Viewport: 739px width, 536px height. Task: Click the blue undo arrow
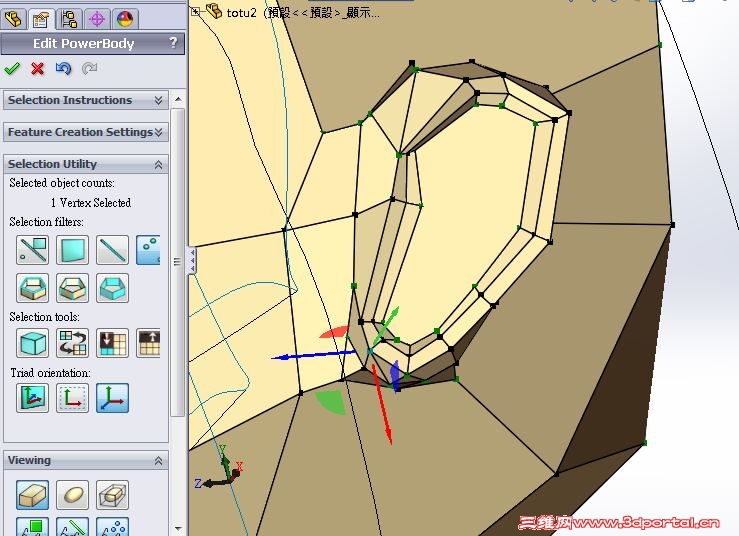(64, 68)
